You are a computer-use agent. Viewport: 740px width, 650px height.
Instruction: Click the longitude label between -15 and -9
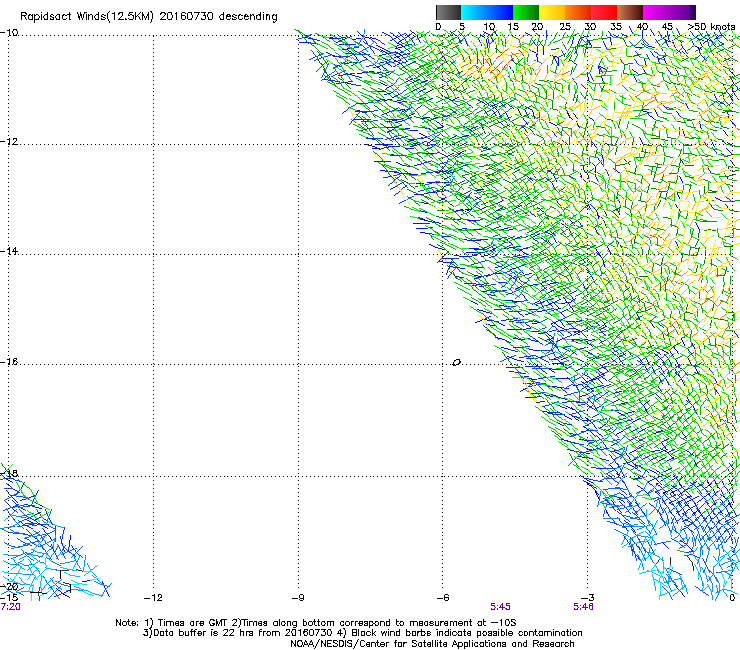[153, 598]
